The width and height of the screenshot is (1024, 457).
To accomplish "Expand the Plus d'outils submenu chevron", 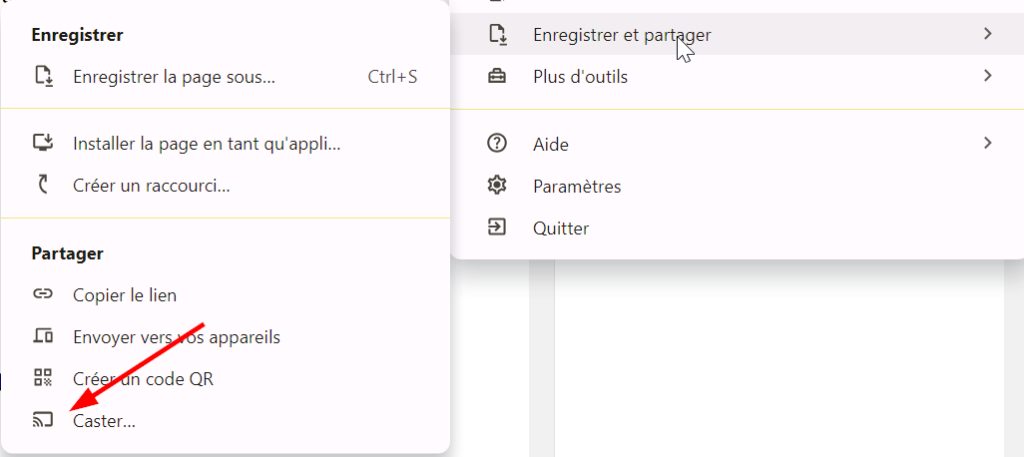I will 987,76.
